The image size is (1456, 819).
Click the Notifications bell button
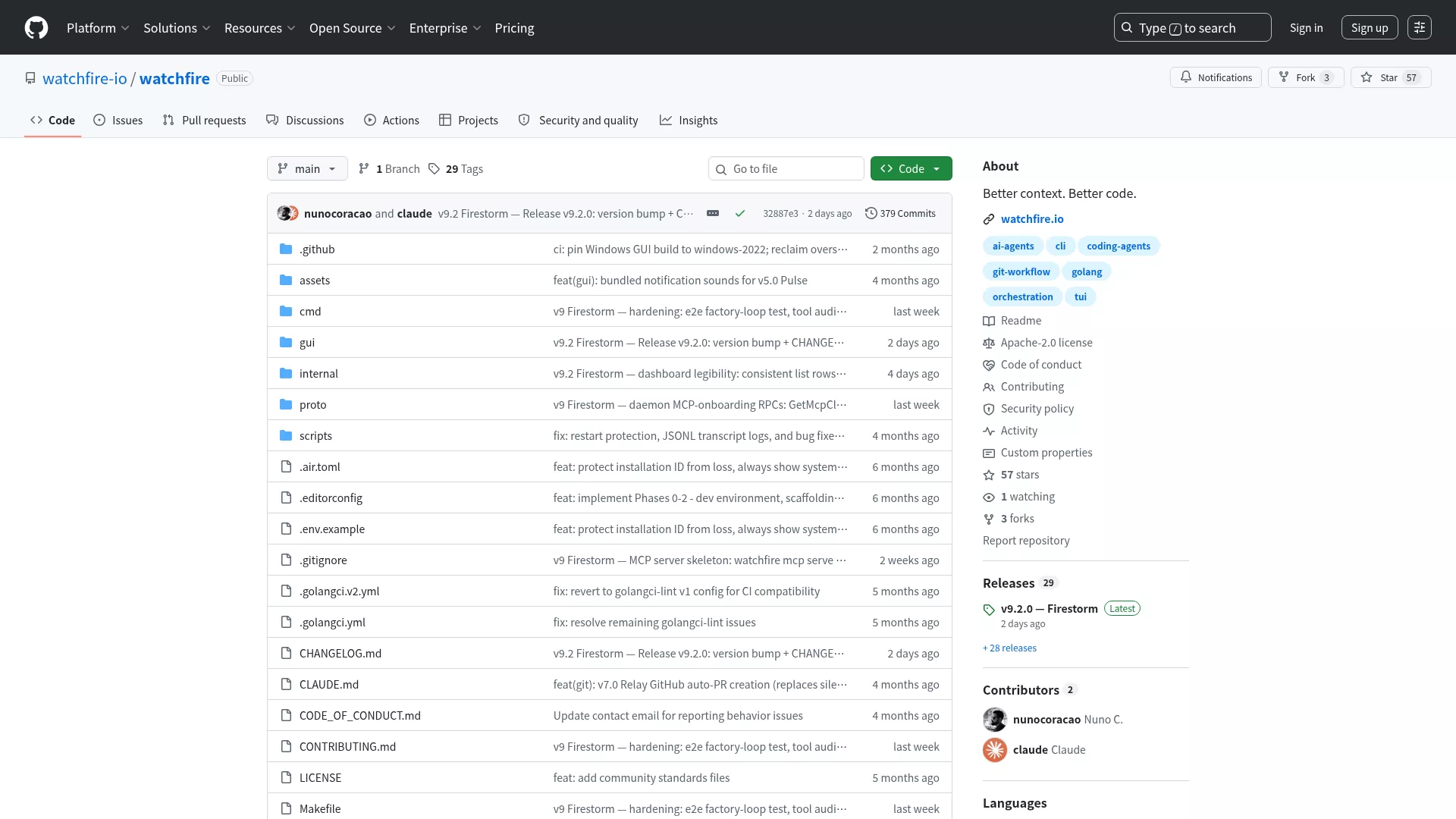click(x=1216, y=77)
